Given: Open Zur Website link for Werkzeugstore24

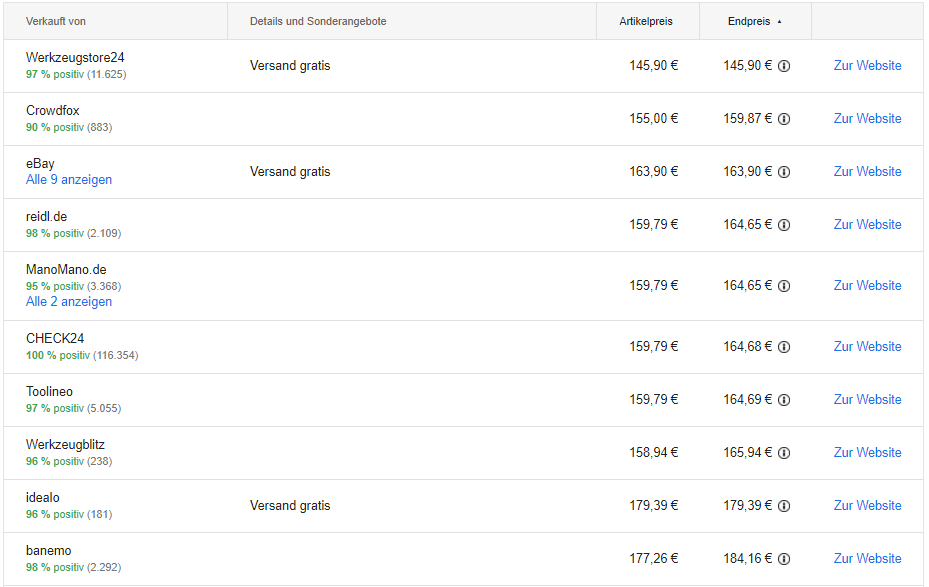Looking at the screenshot, I should pos(867,66).
